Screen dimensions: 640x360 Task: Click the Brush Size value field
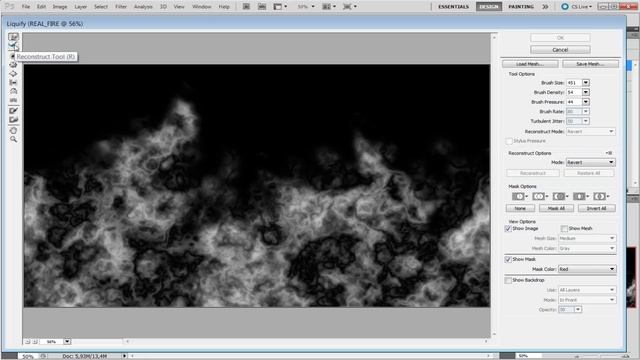(573, 82)
